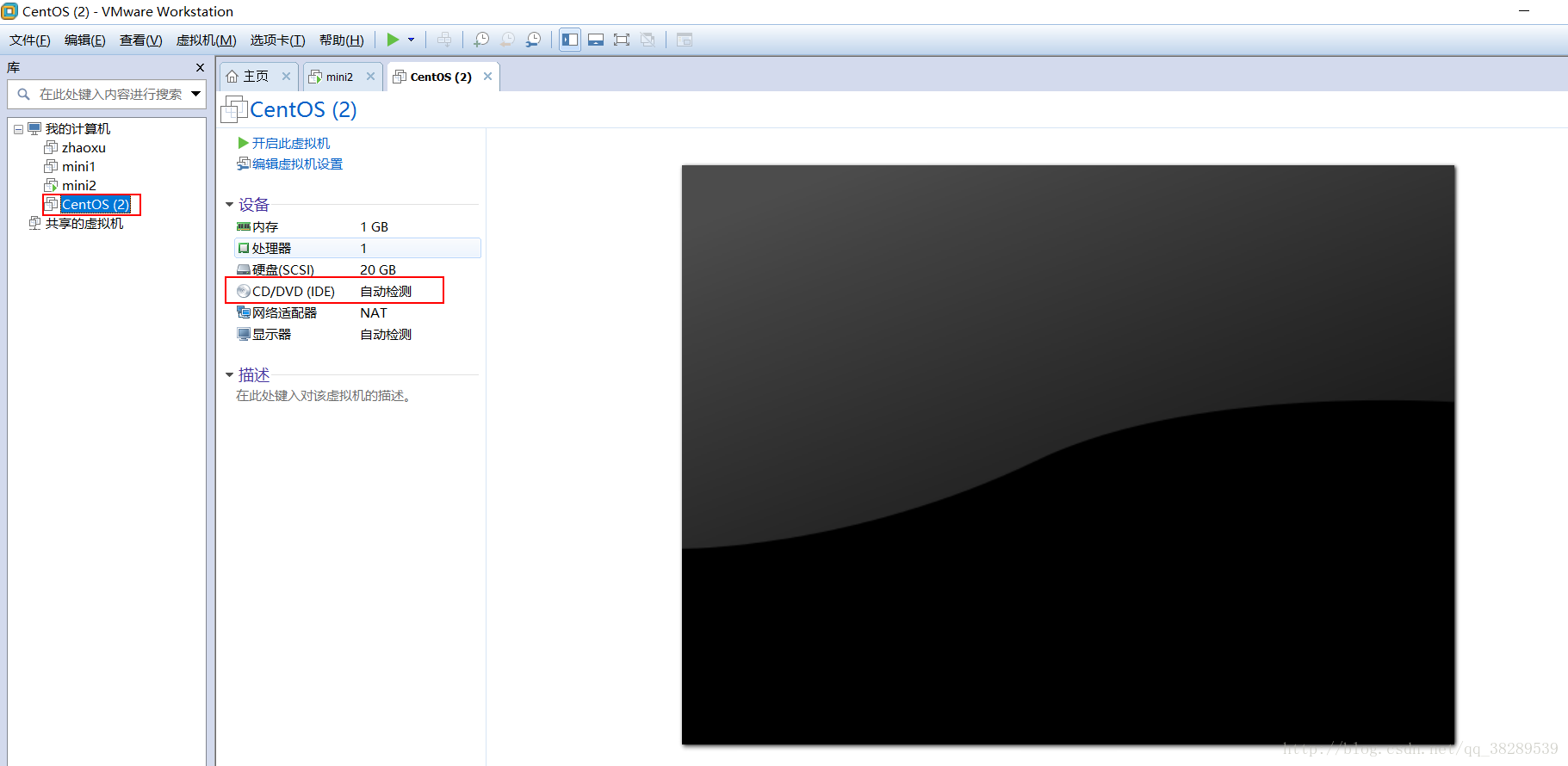The height and width of the screenshot is (766, 1568).
Task: Click the description text input area
Action: pos(324,396)
